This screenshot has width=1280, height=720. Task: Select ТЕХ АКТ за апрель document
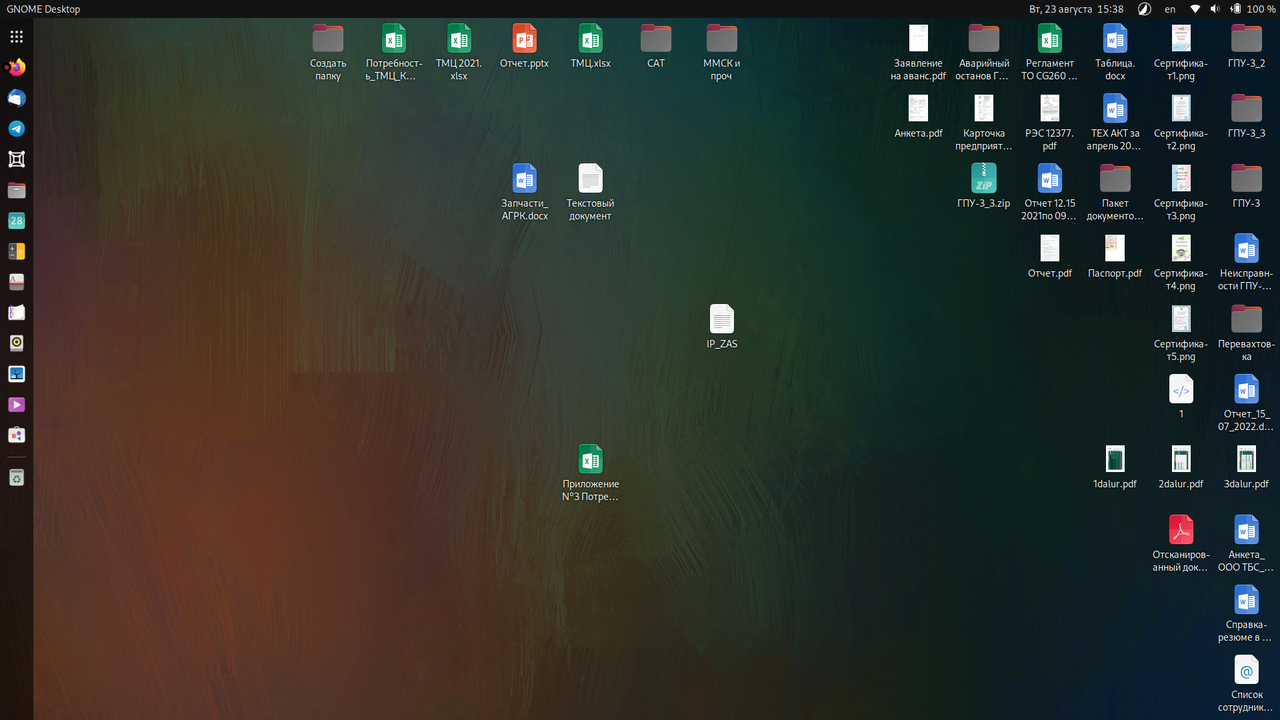pyautogui.click(x=1115, y=123)
